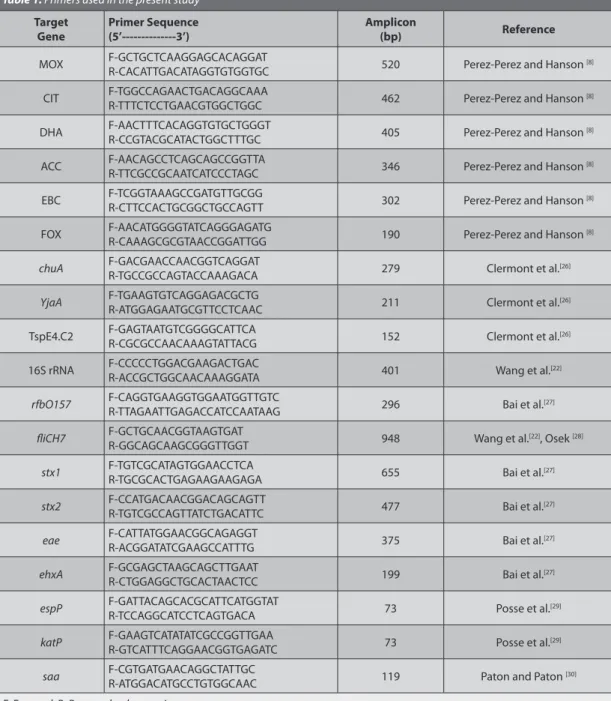Select the FOX amplicon size 190

(390, 235)
